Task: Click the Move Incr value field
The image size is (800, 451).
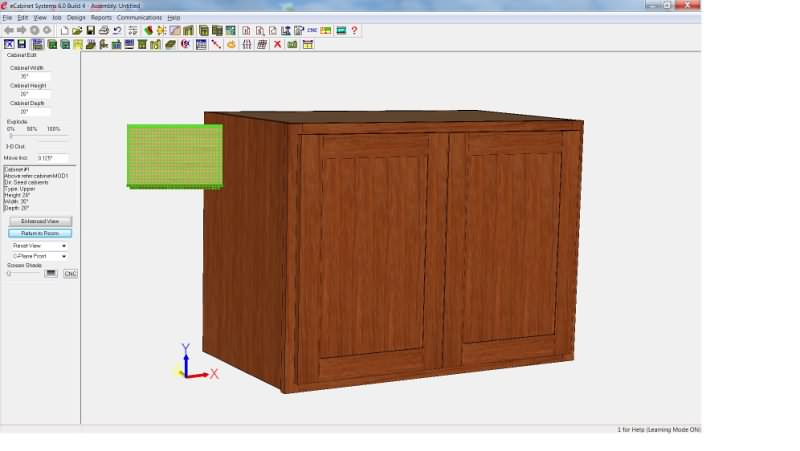Action: pos(52,158)
